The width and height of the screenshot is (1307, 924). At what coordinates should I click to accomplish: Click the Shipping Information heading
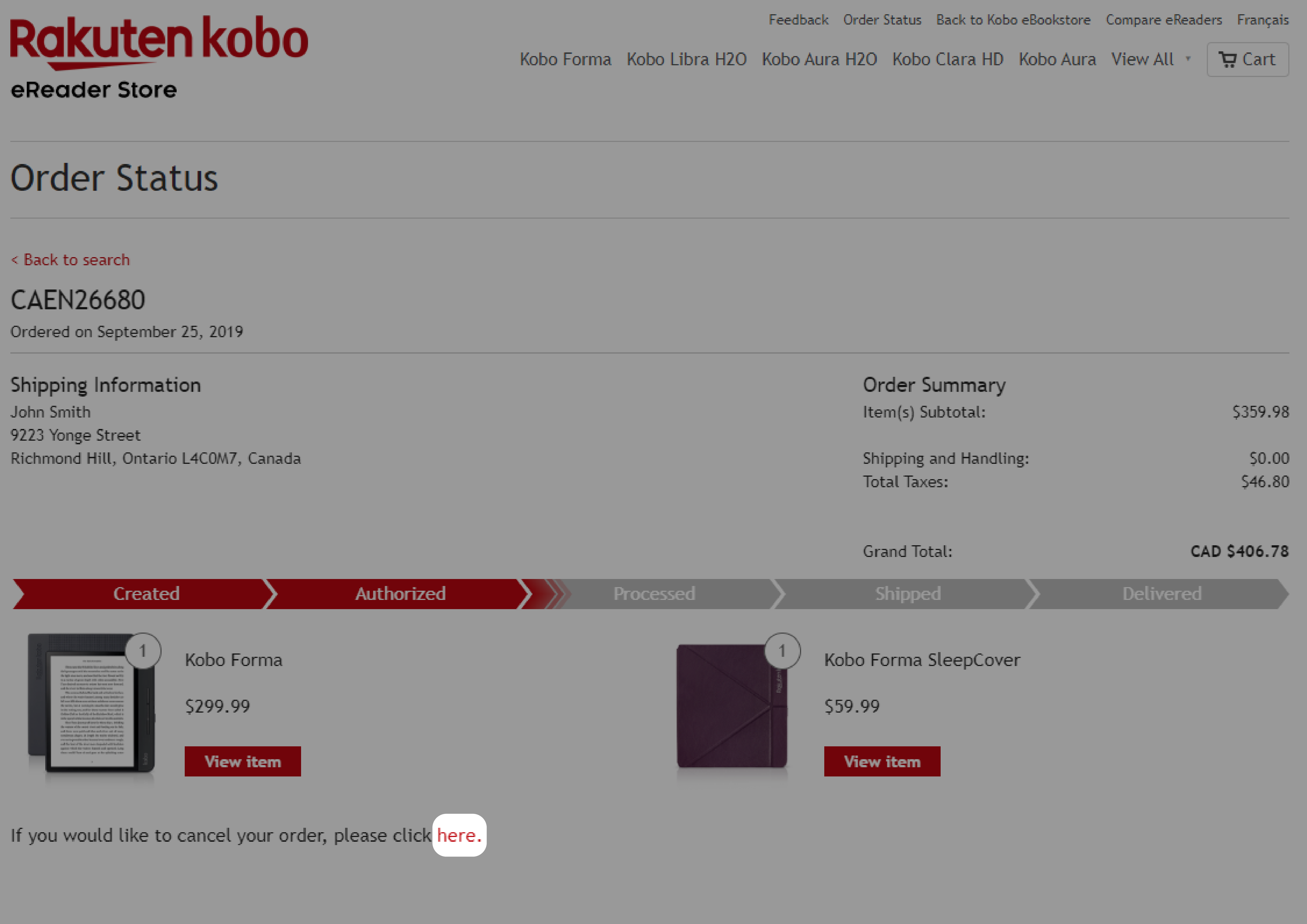pyautogui.click(x=105, y=385)
